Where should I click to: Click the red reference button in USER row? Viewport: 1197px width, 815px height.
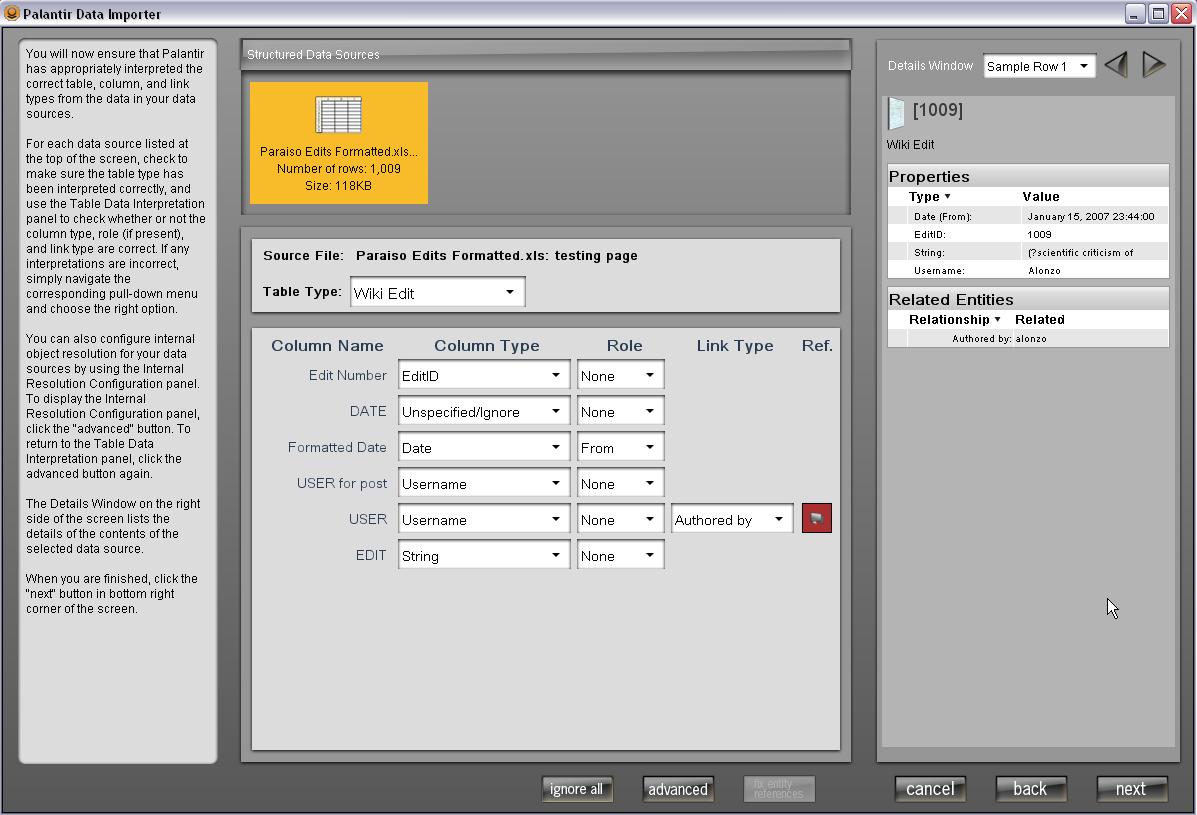[x=816, y=519]
